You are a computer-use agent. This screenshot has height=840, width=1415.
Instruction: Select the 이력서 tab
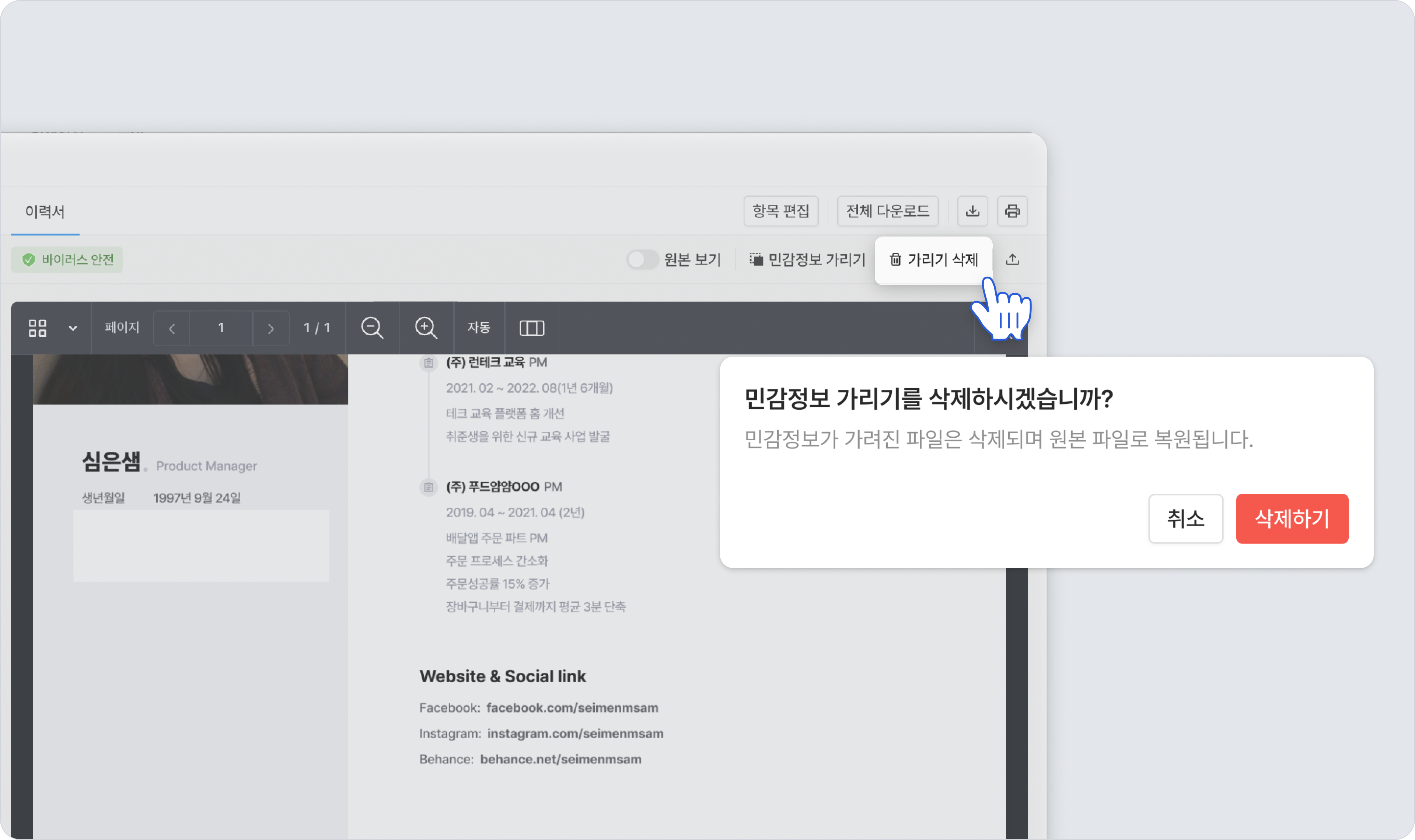45,212
